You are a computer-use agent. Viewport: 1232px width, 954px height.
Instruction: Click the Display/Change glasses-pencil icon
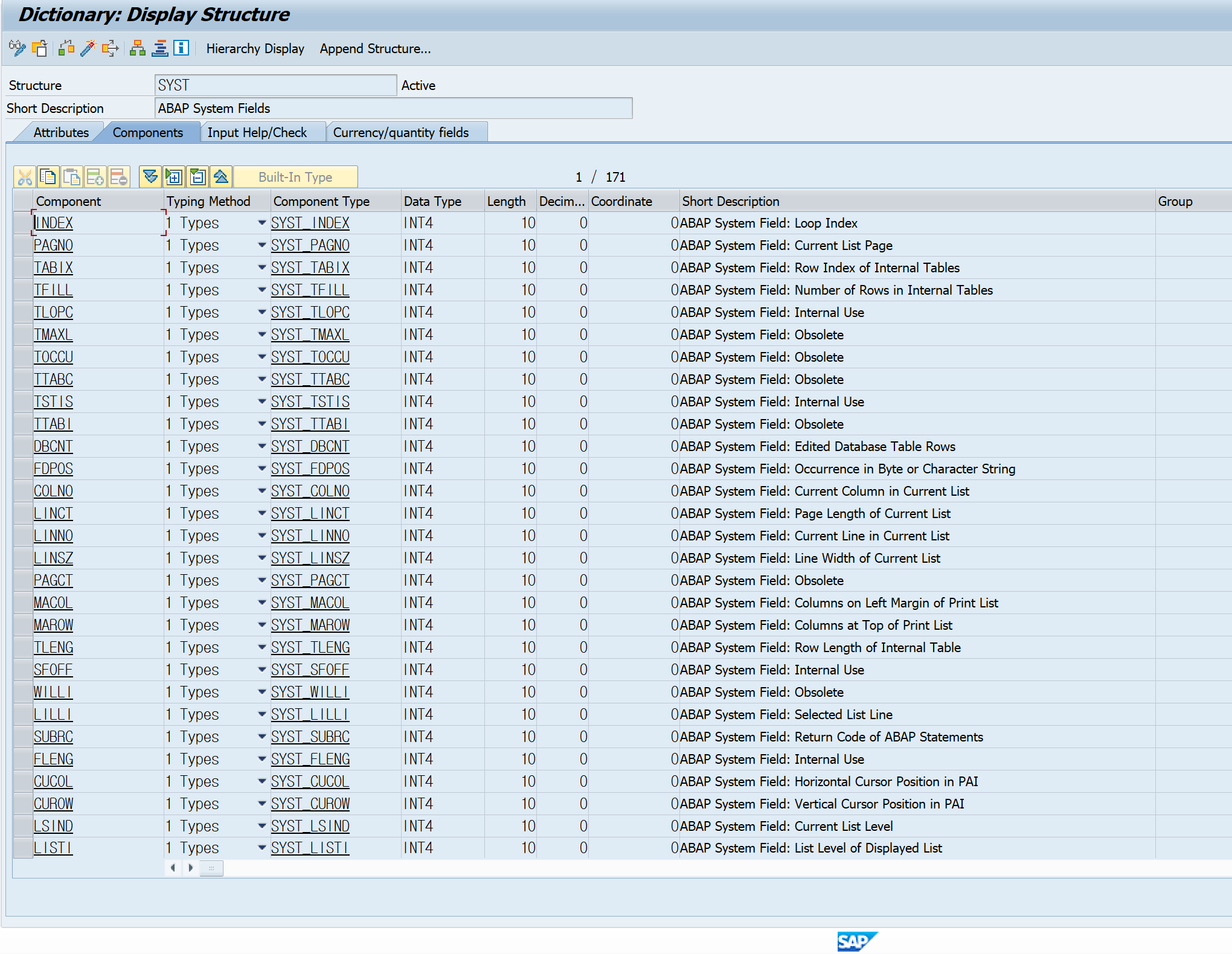click(18, 48)
